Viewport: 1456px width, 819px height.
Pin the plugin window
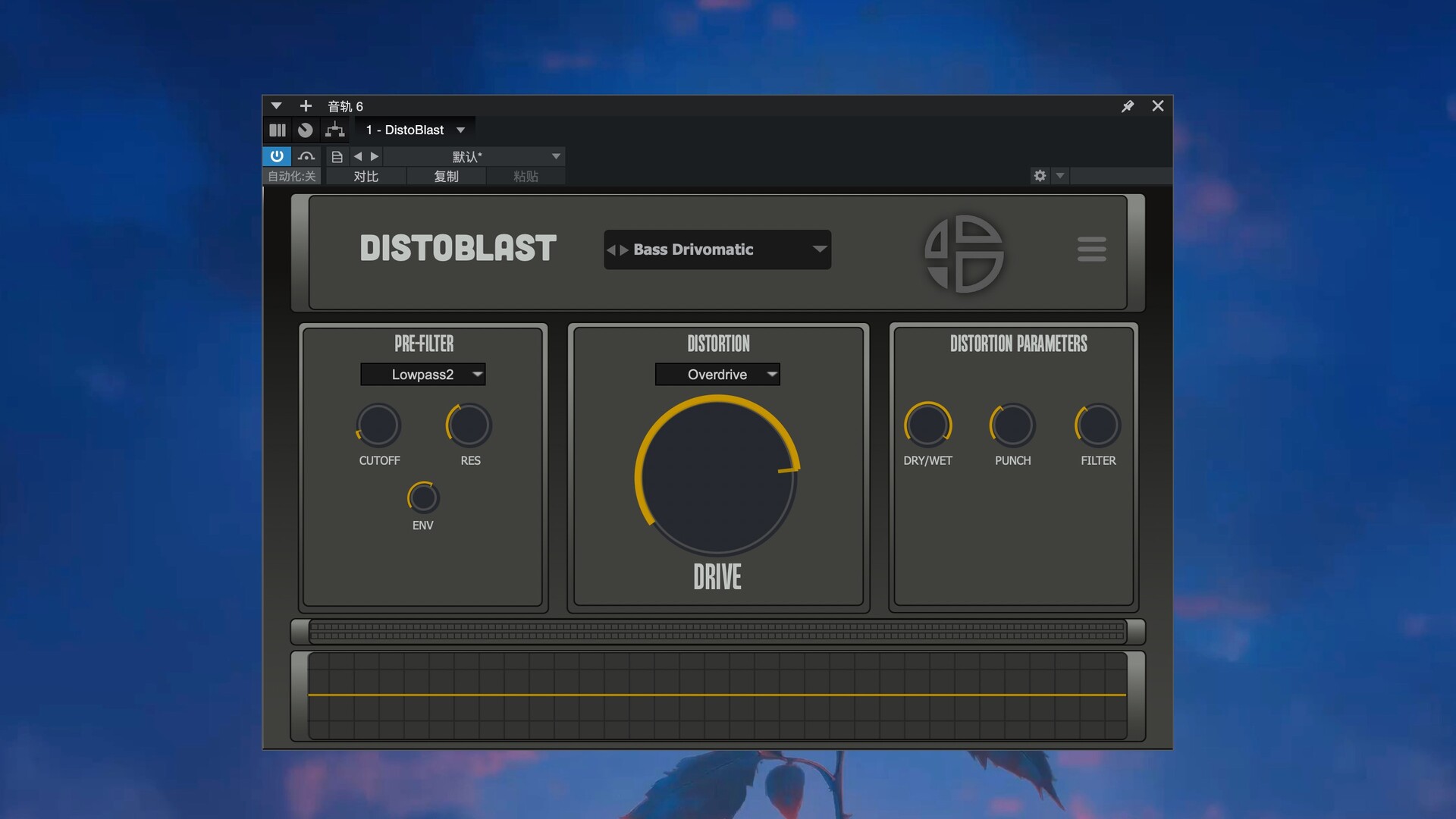click(x=1128, y=106)
